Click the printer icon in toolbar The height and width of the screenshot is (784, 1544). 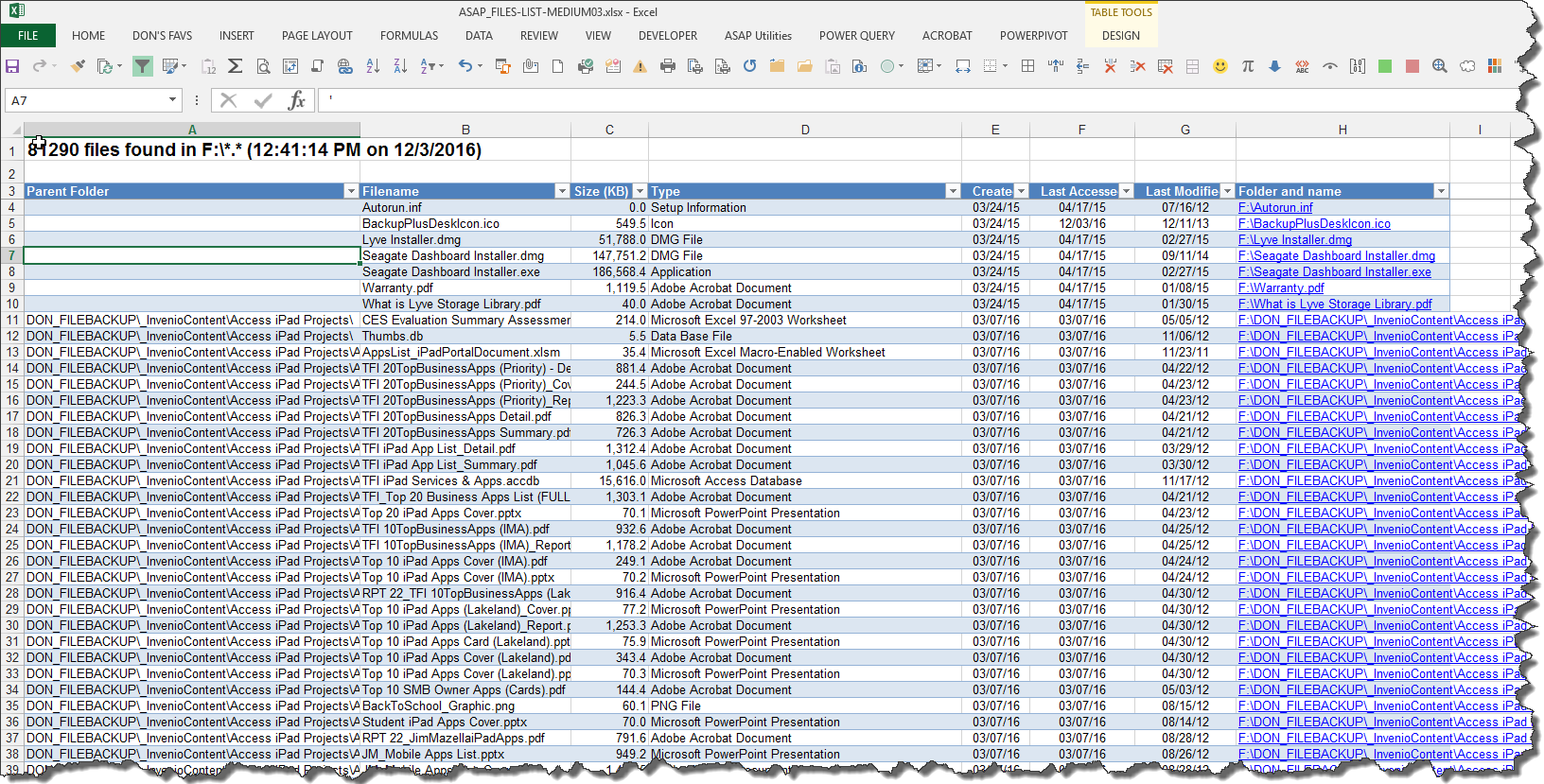[x=668, y=66]
